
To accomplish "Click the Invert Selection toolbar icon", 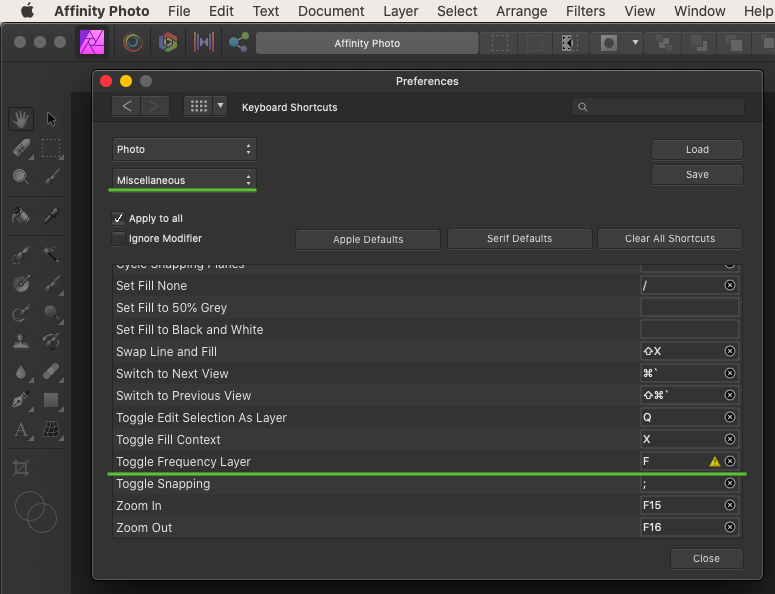I will 570,43.
